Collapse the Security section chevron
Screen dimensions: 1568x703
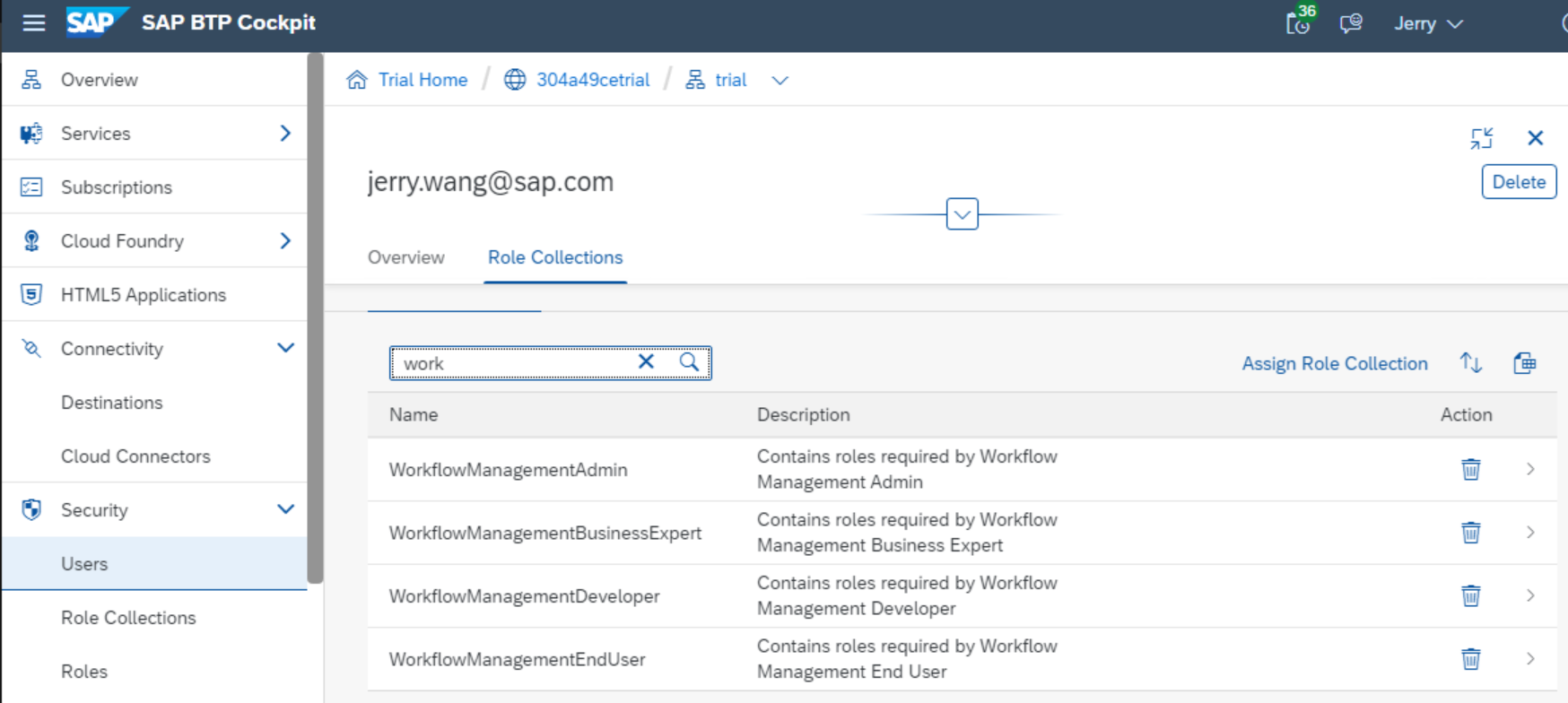point(285,509)
